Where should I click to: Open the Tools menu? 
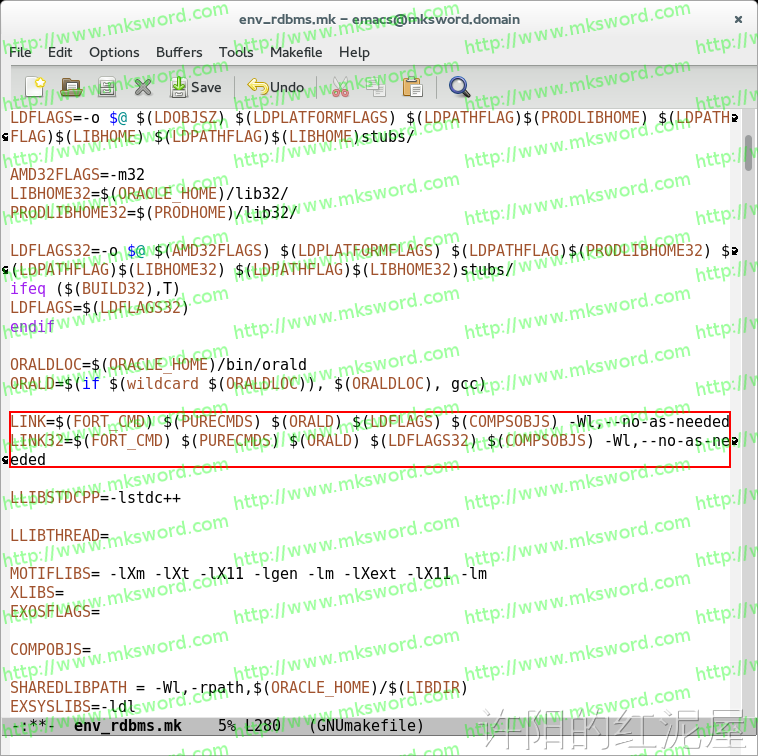pos(236,52)
